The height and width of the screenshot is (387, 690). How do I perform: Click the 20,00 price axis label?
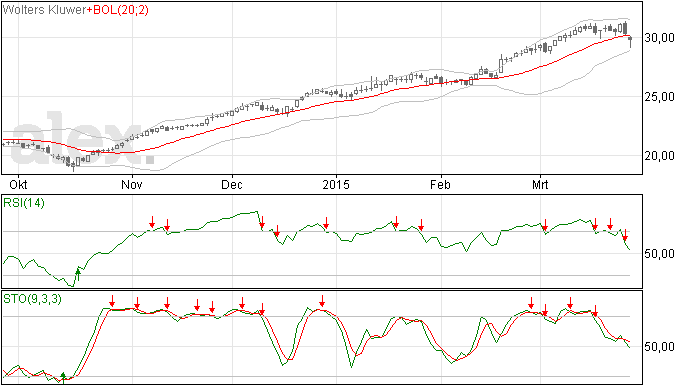[659, 155]
